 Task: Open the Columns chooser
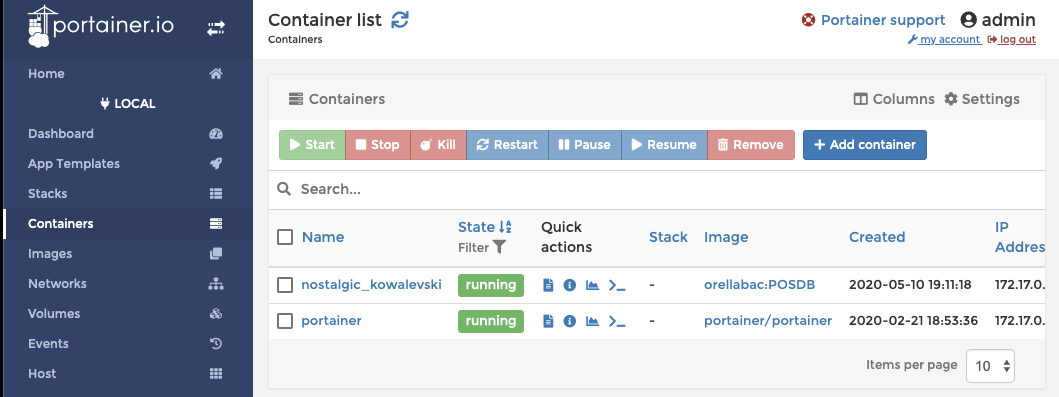pos(894,99)
